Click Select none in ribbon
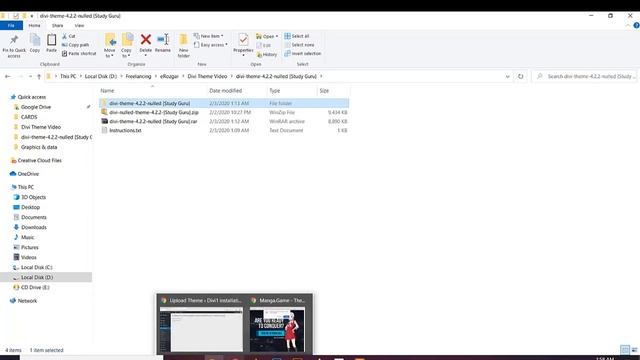The width and height of the screenshot is (640, 360). (x=299, y=45)
